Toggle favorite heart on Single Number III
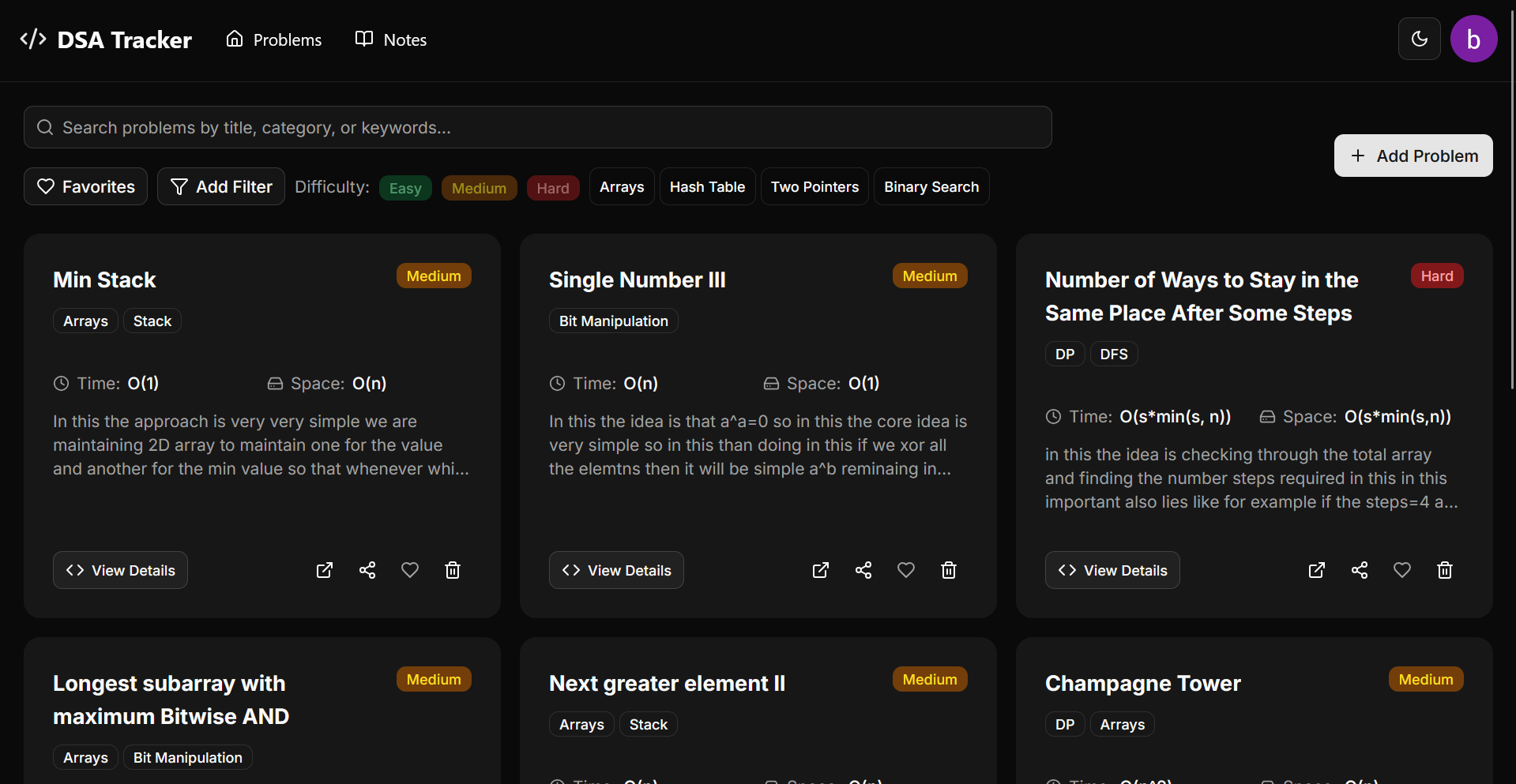 [x=906, y=570]
